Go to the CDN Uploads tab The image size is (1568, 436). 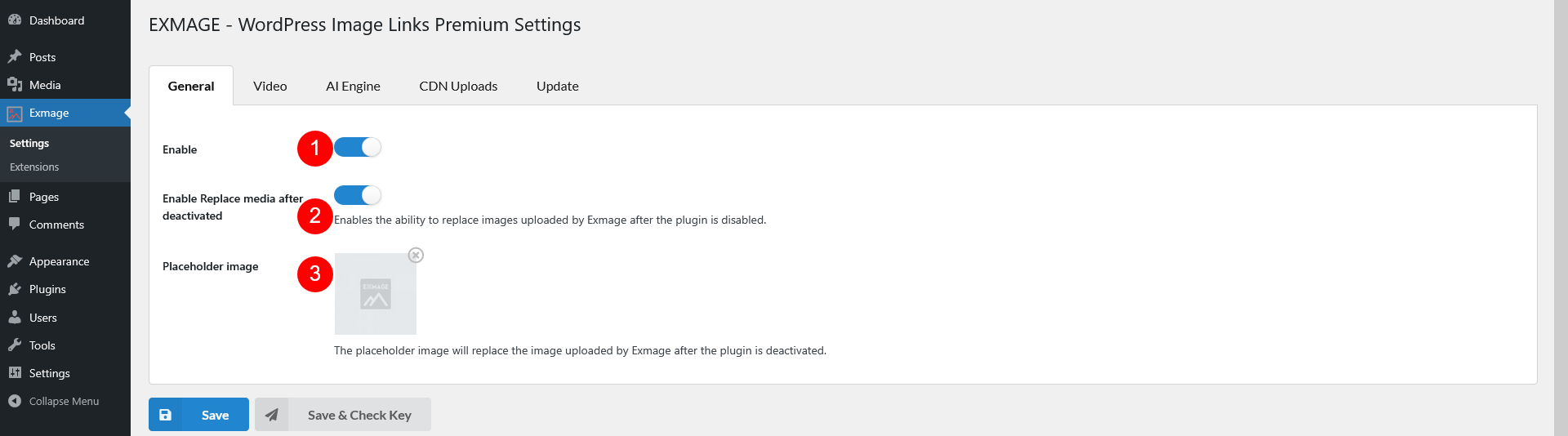click(x=458, y=86)
